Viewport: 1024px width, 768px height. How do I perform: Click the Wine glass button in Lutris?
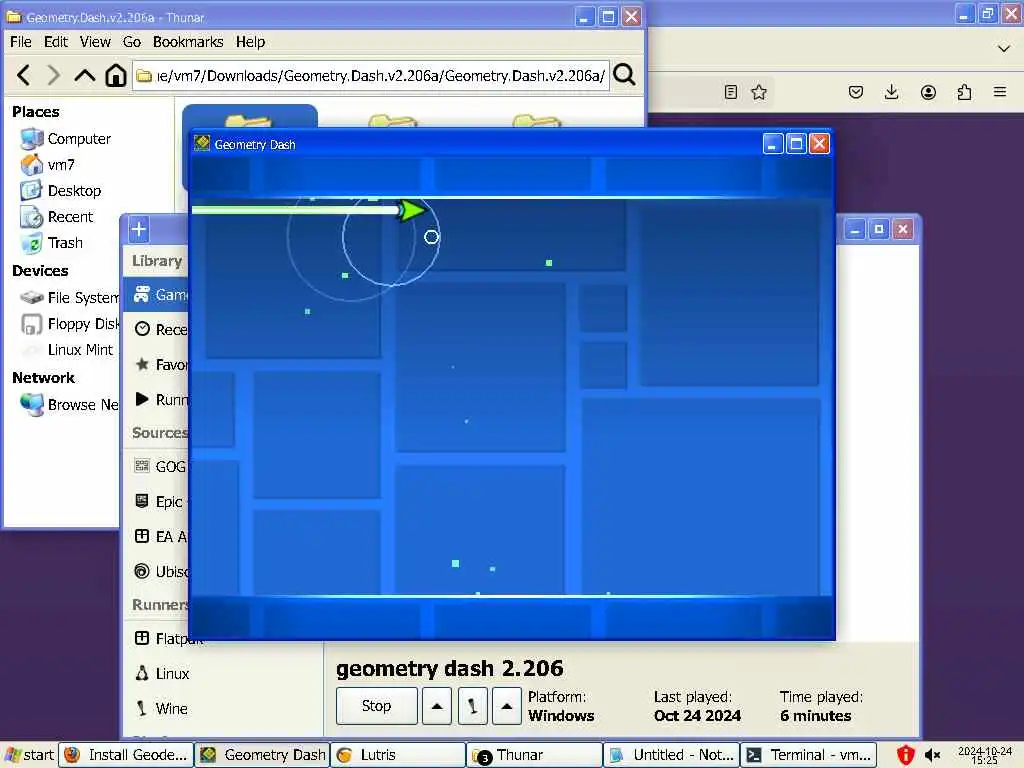(472, 706)
